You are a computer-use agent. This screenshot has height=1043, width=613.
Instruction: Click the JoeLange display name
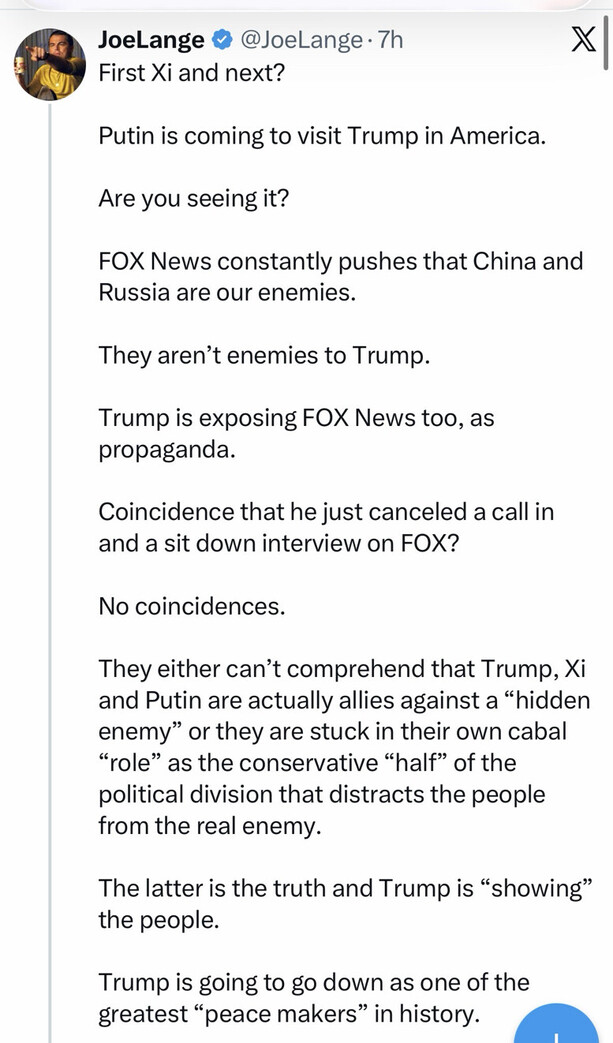click(151, 41)
